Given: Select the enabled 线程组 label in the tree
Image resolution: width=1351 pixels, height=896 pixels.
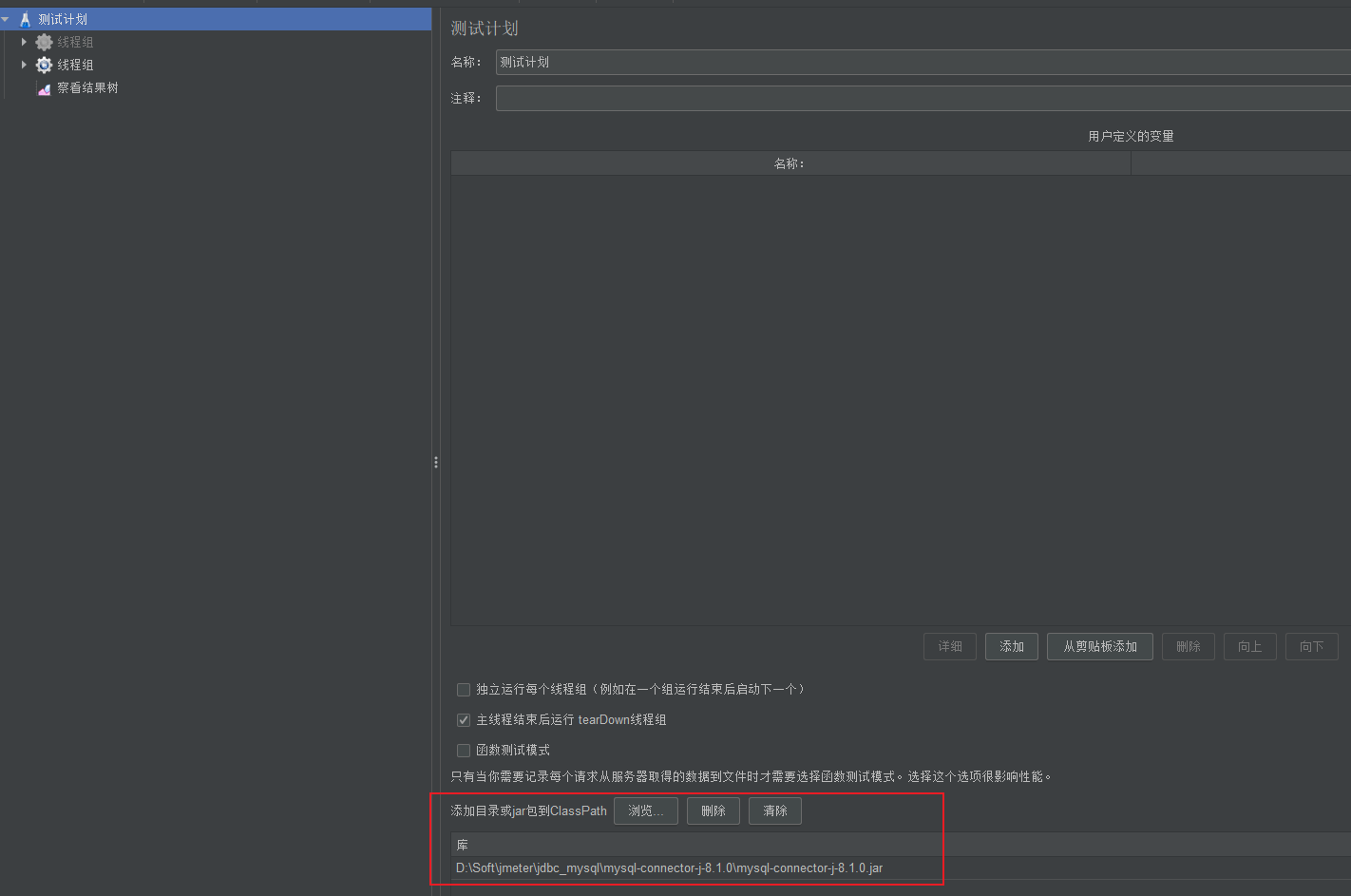Looking at the screenshot, I should click(x=75, y=65).
